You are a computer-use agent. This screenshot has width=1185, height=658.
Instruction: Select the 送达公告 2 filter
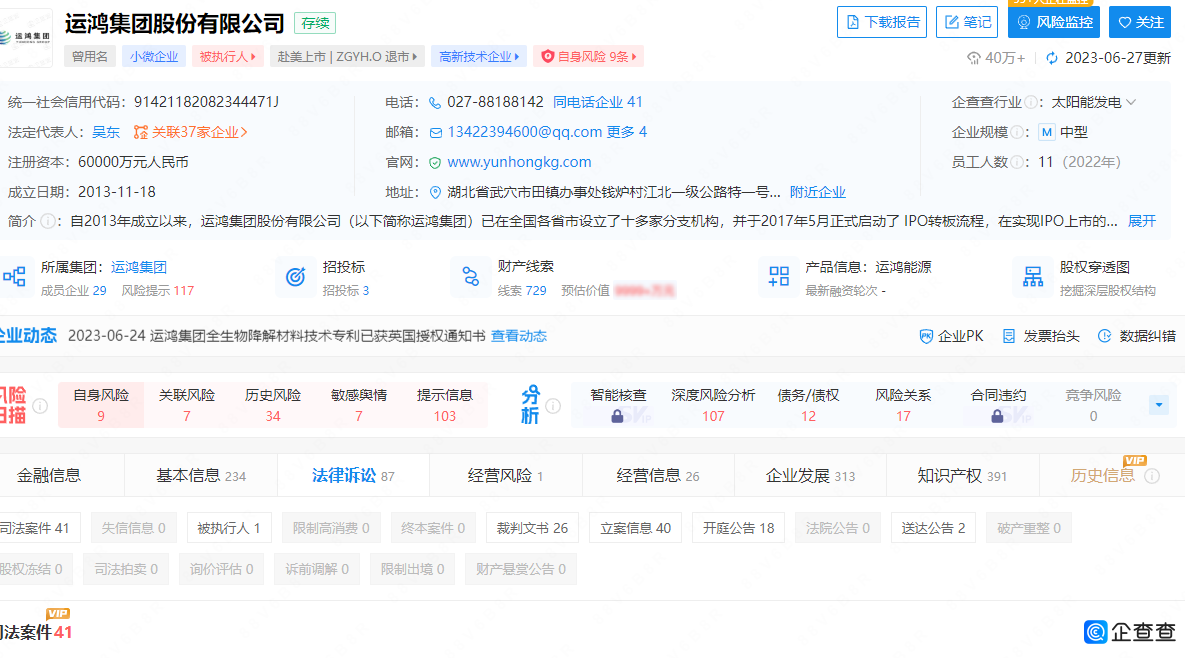tap(933, 529)
